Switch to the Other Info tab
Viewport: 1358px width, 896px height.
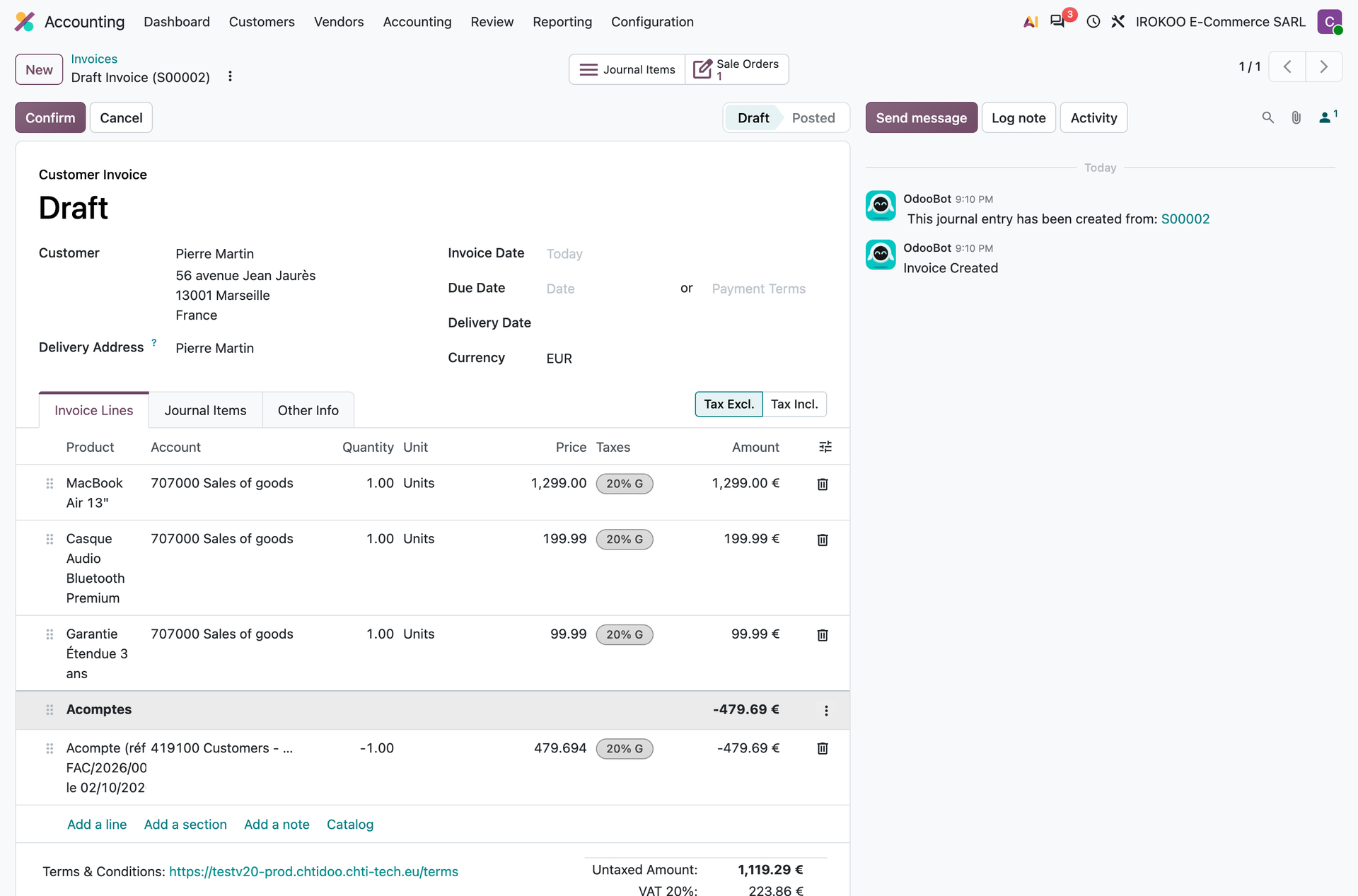tap(308, 411)
